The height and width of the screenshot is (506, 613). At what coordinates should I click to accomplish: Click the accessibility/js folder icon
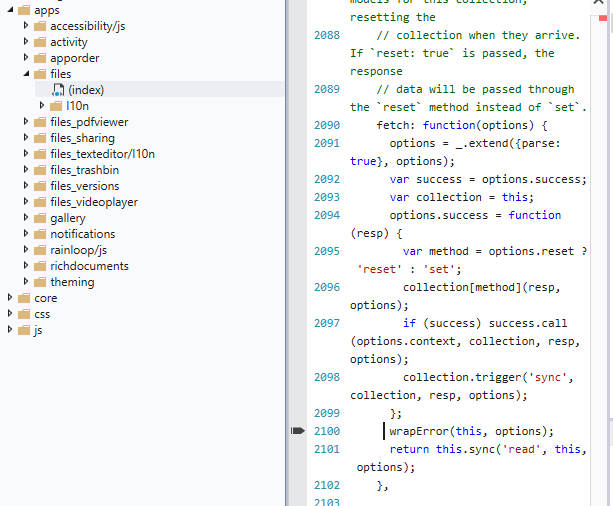click(40, 26)
